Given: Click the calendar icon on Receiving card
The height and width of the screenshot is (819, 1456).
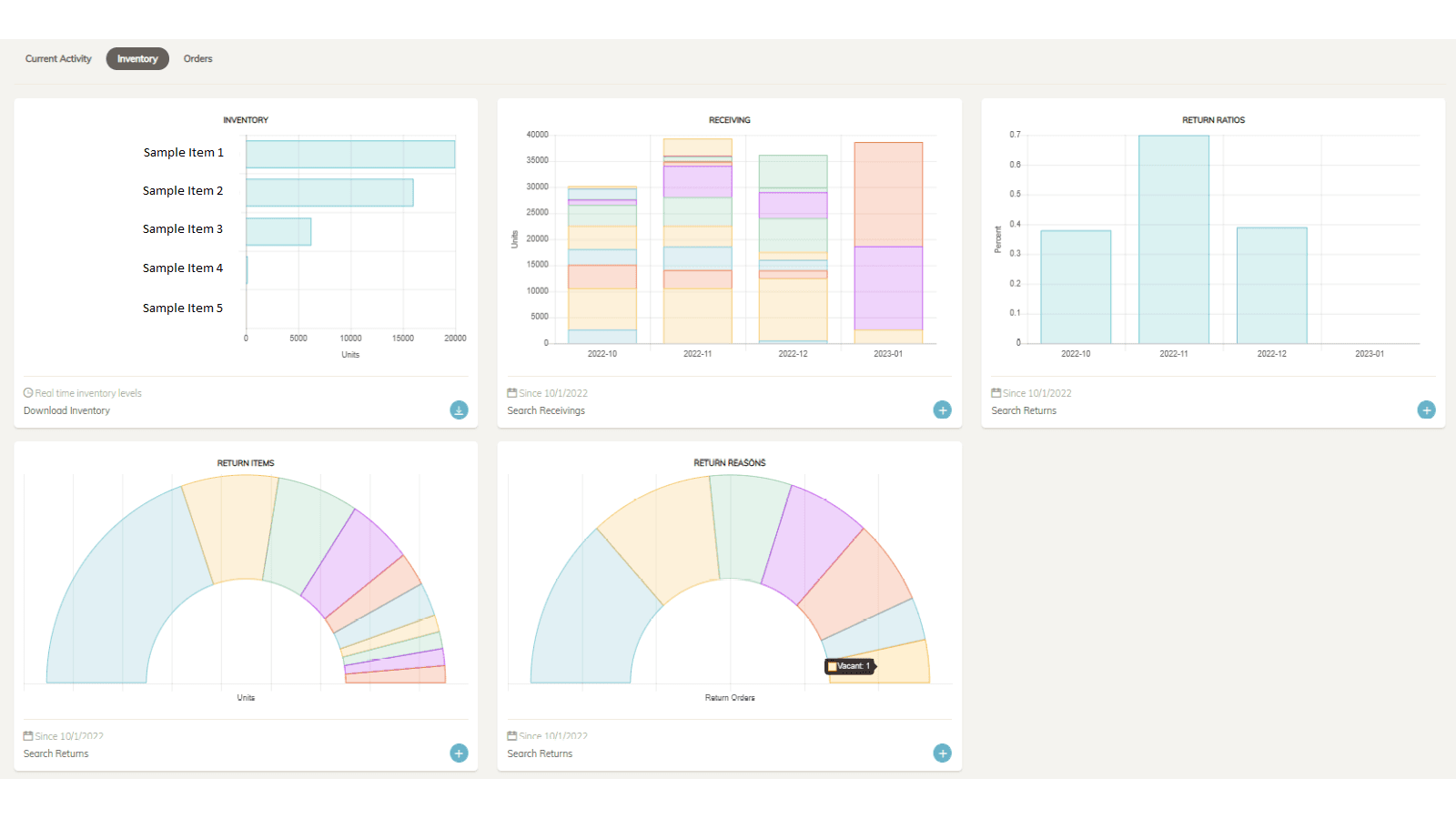Looking at the screenshot, I should click(512, 392).
